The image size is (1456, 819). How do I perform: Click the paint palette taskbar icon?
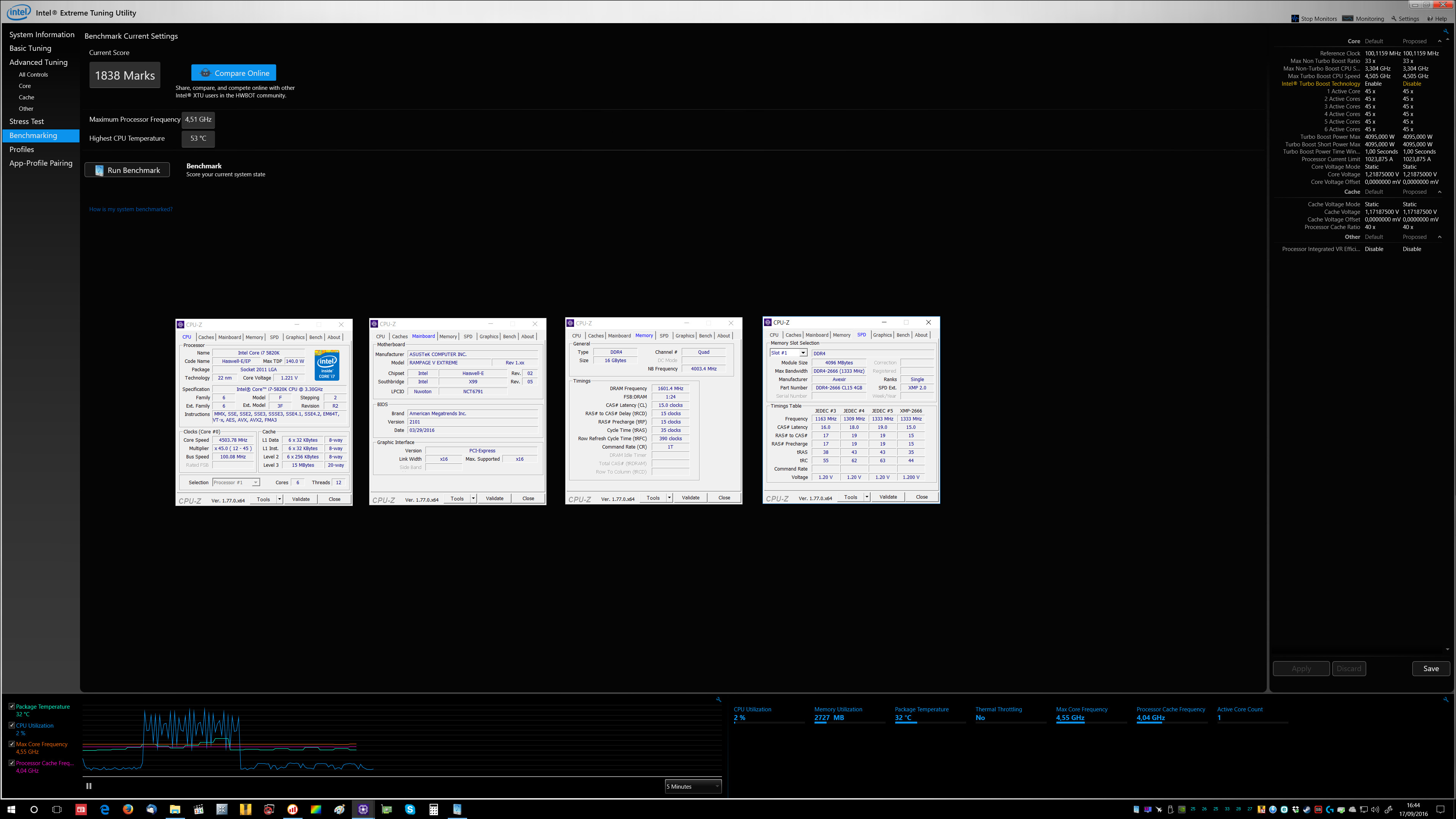[340, 810]
